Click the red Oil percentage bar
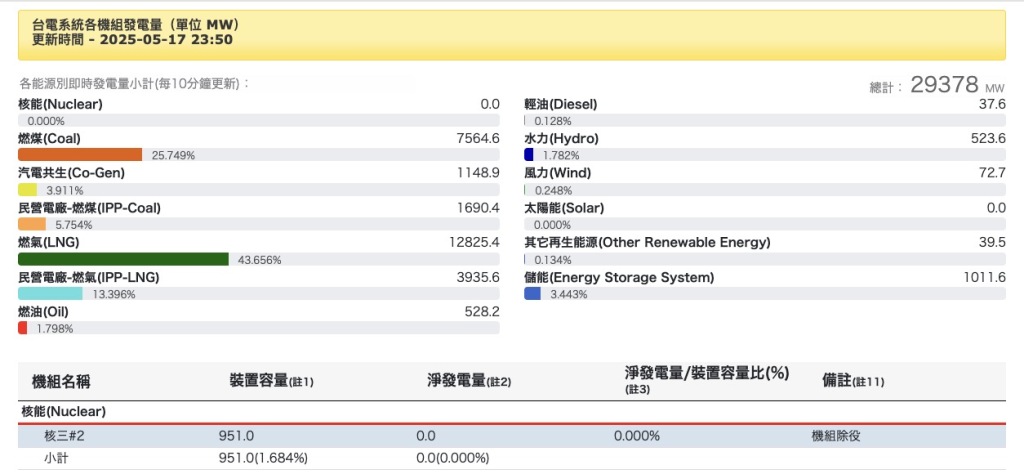The image size is (1024, 474). (x=23, y=328)
